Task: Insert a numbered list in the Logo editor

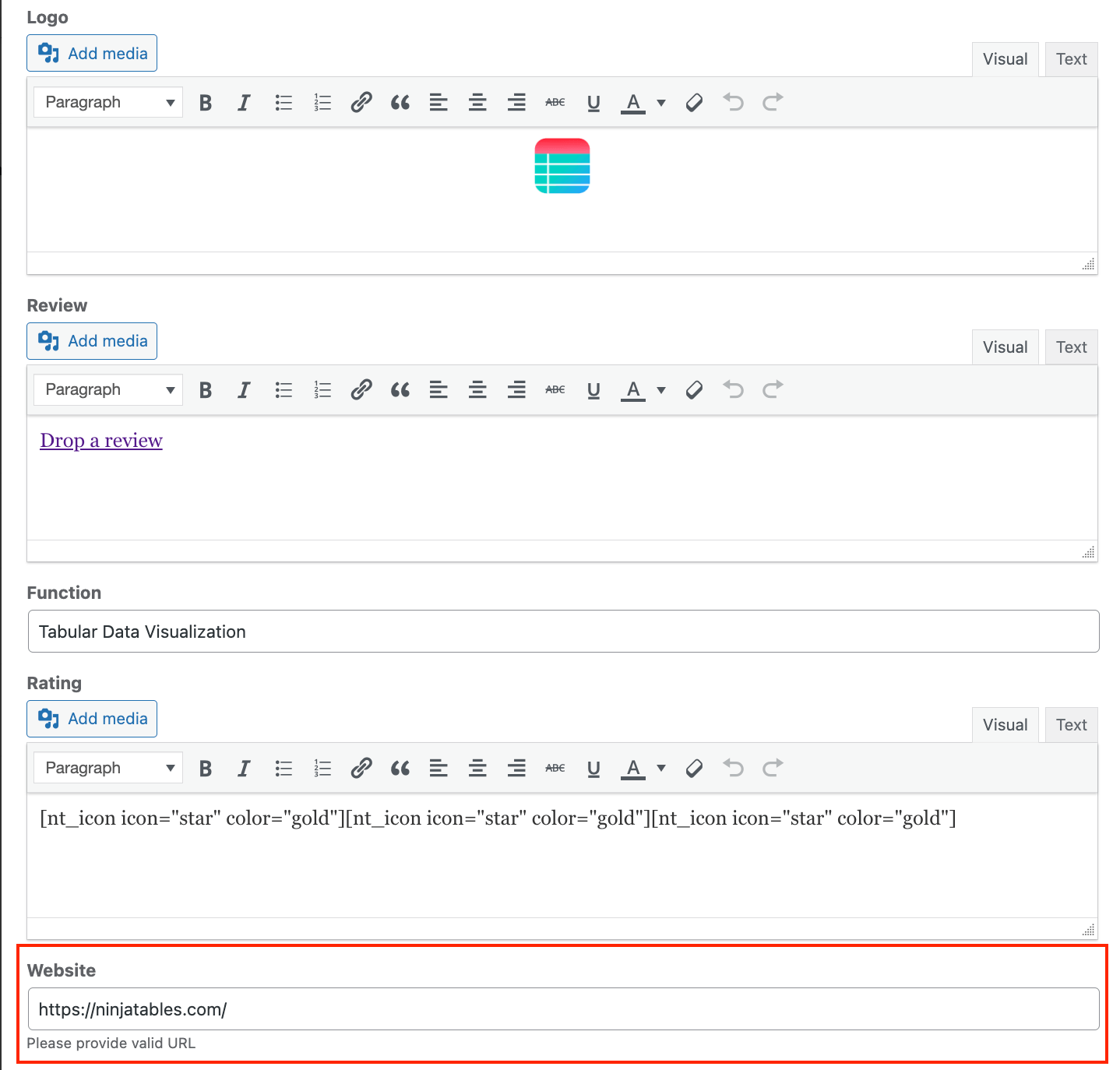Action: tap(322, 102)
